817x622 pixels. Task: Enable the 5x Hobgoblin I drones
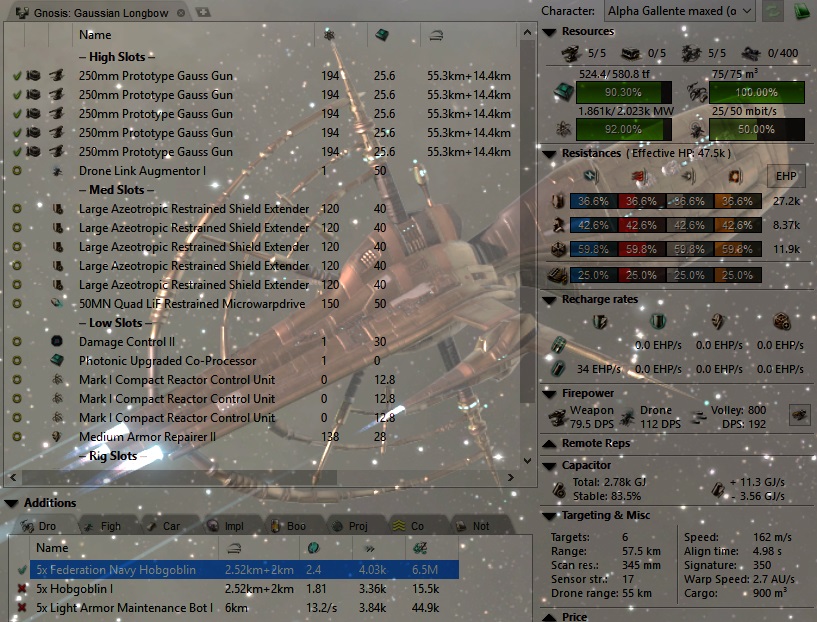pos(21,589)
